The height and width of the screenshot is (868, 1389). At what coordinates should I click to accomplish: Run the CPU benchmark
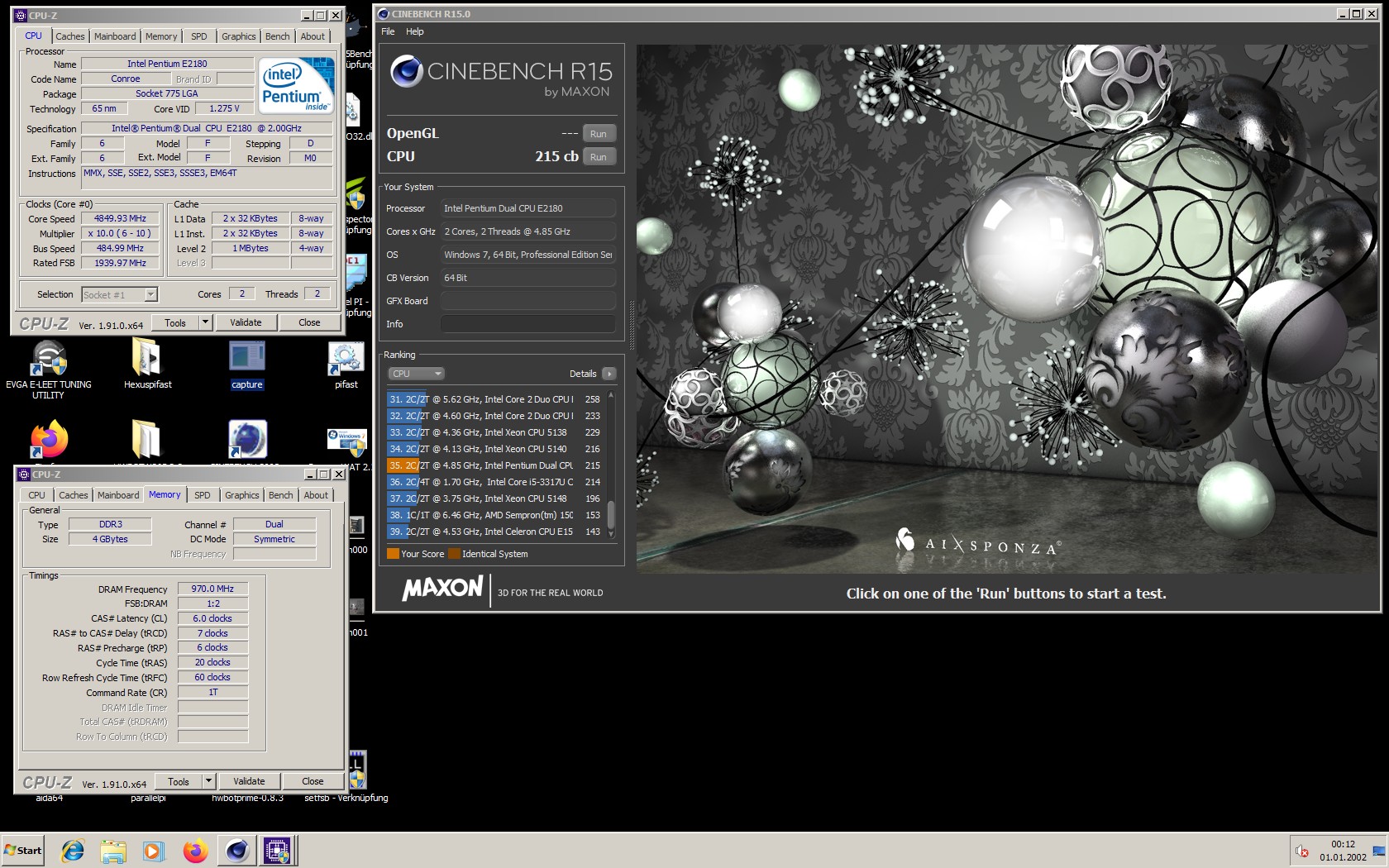tap(599, 157)
